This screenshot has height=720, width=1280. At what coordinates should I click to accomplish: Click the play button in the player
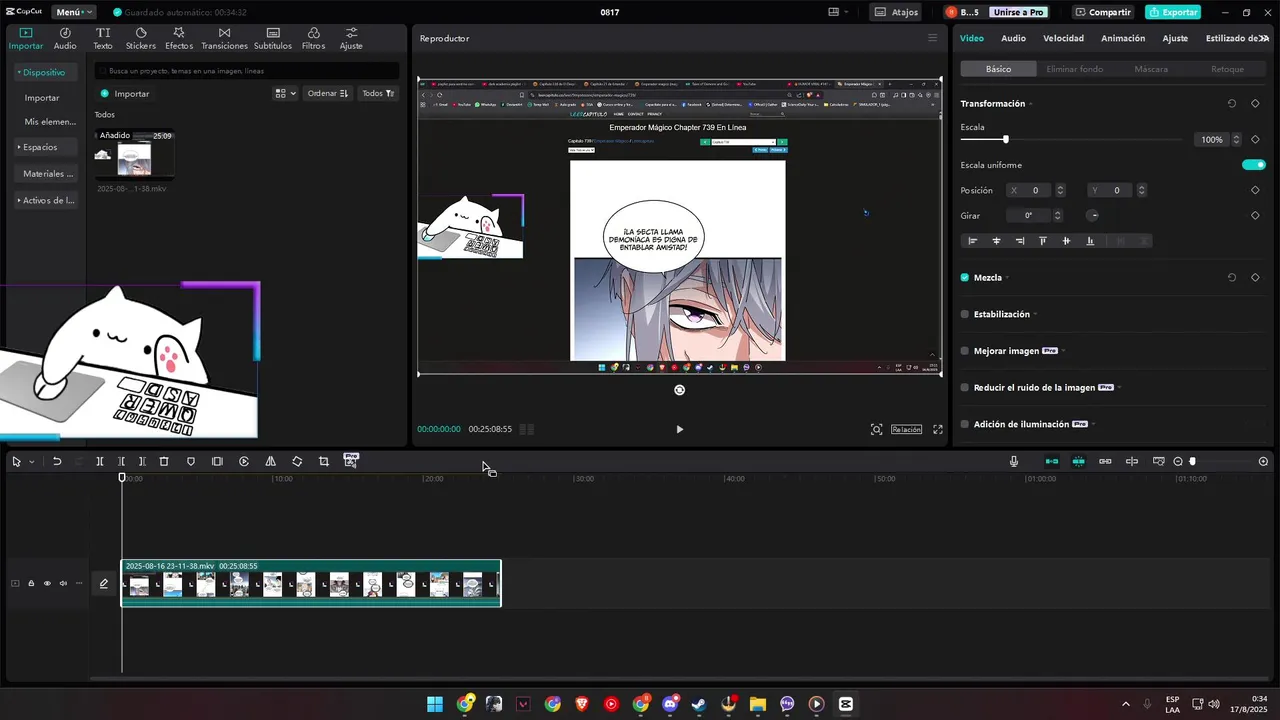point(680,429)
